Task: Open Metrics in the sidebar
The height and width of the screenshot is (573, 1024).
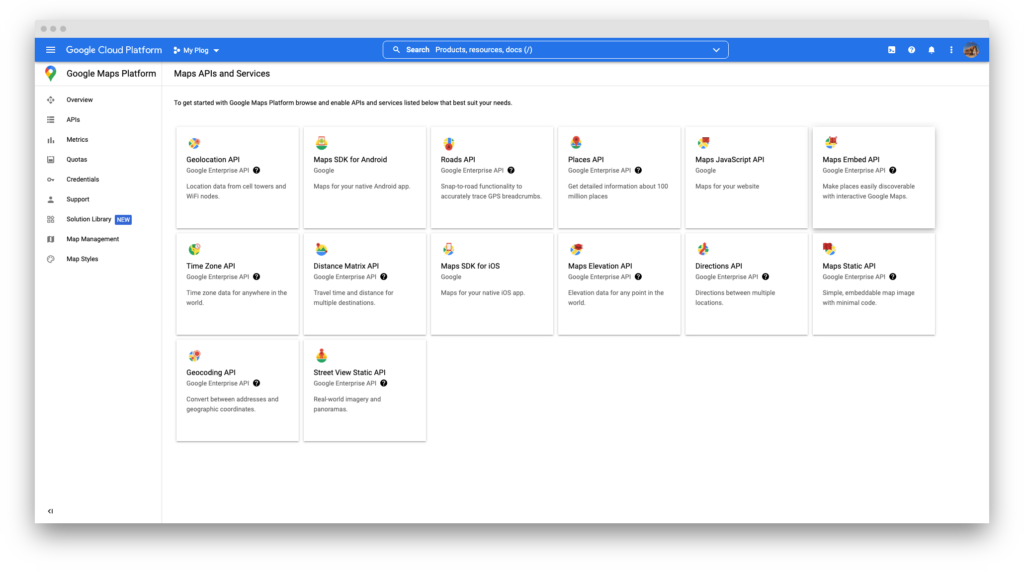Action: point(77,140)
